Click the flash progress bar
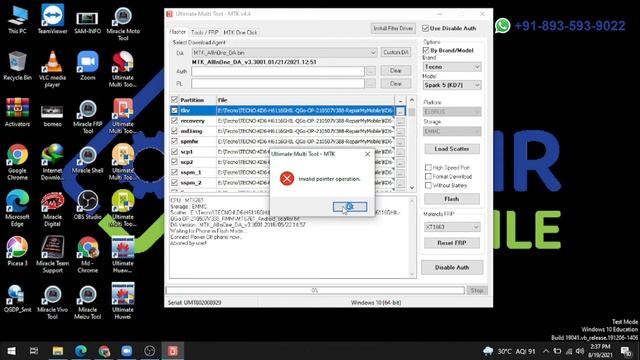 click(315, 290)
